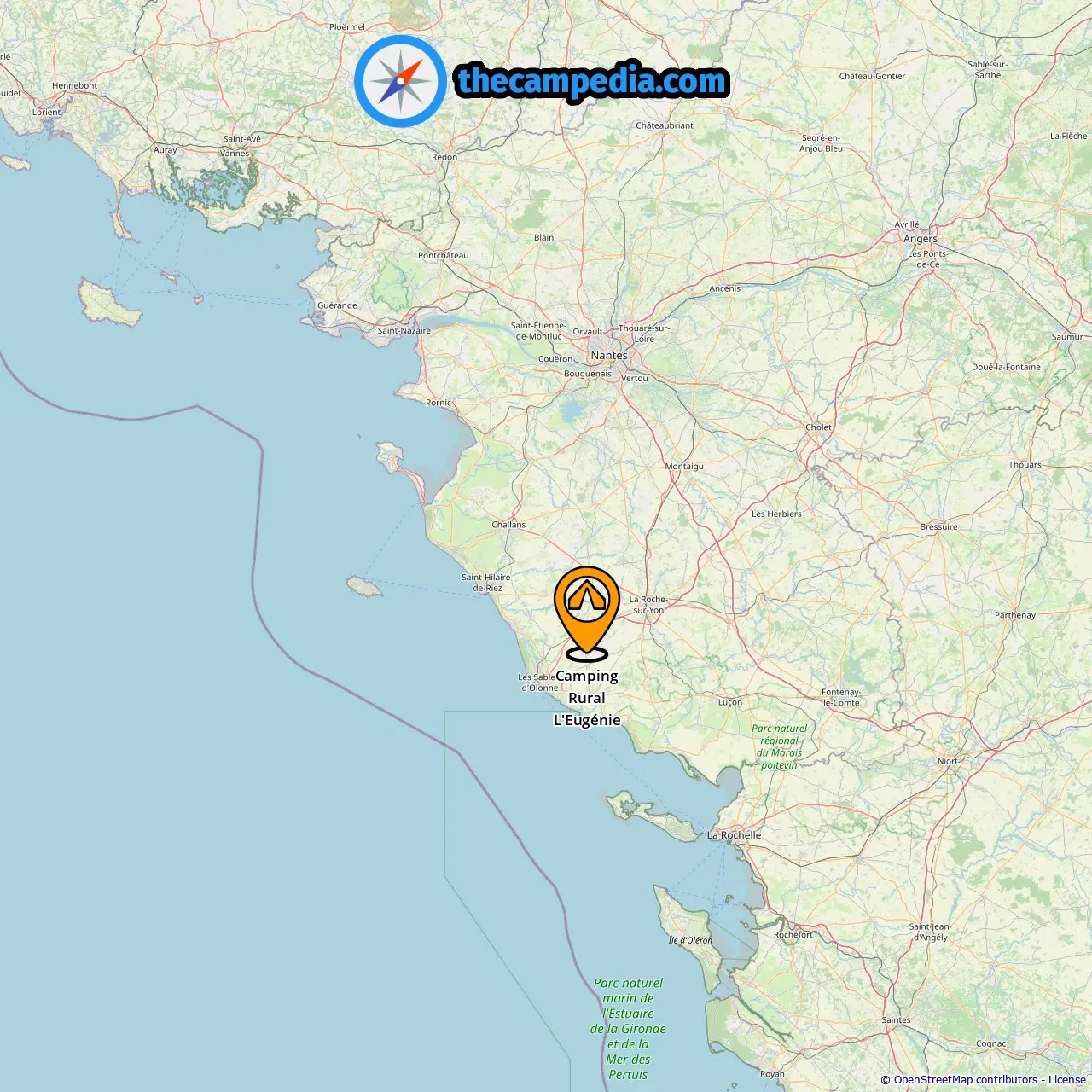This screenshot has height=1092, width=1092.
Task: Select the Camping Rural L'Eugénie label
Action: [587, 698]
